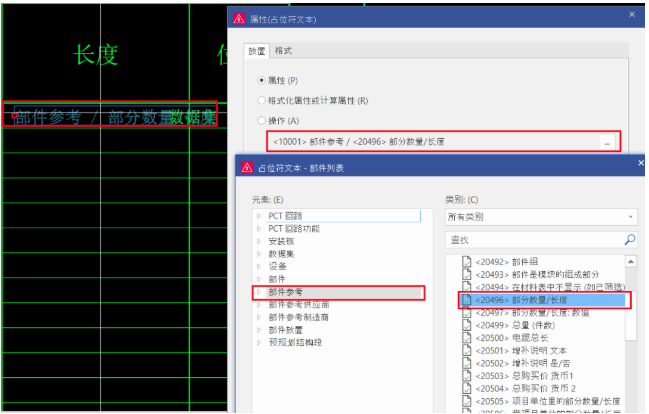Expand the 部件参考 tree node
The width and height of the screenshot is (649, 414).
point(259,292)
